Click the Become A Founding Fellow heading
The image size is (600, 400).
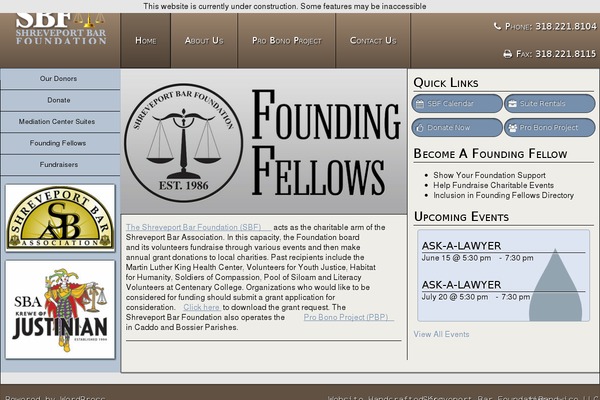(491, 154)
